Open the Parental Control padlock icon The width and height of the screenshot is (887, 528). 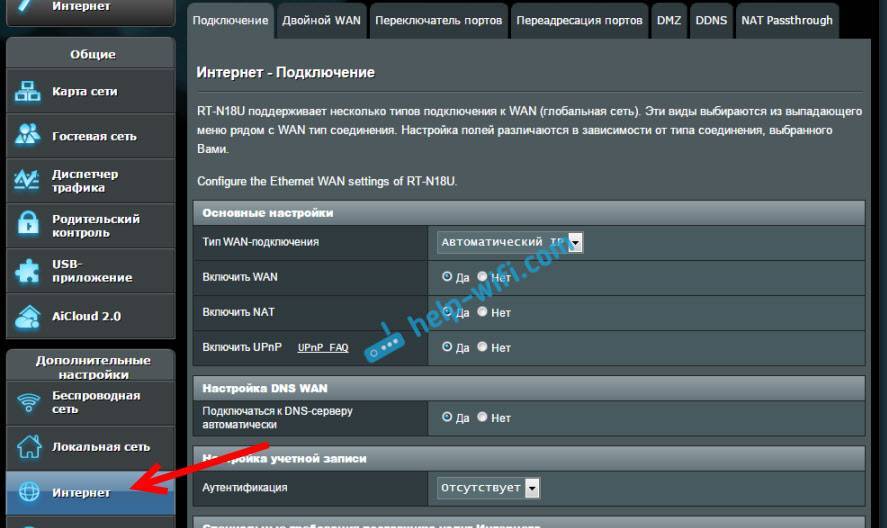coord(27,223)
